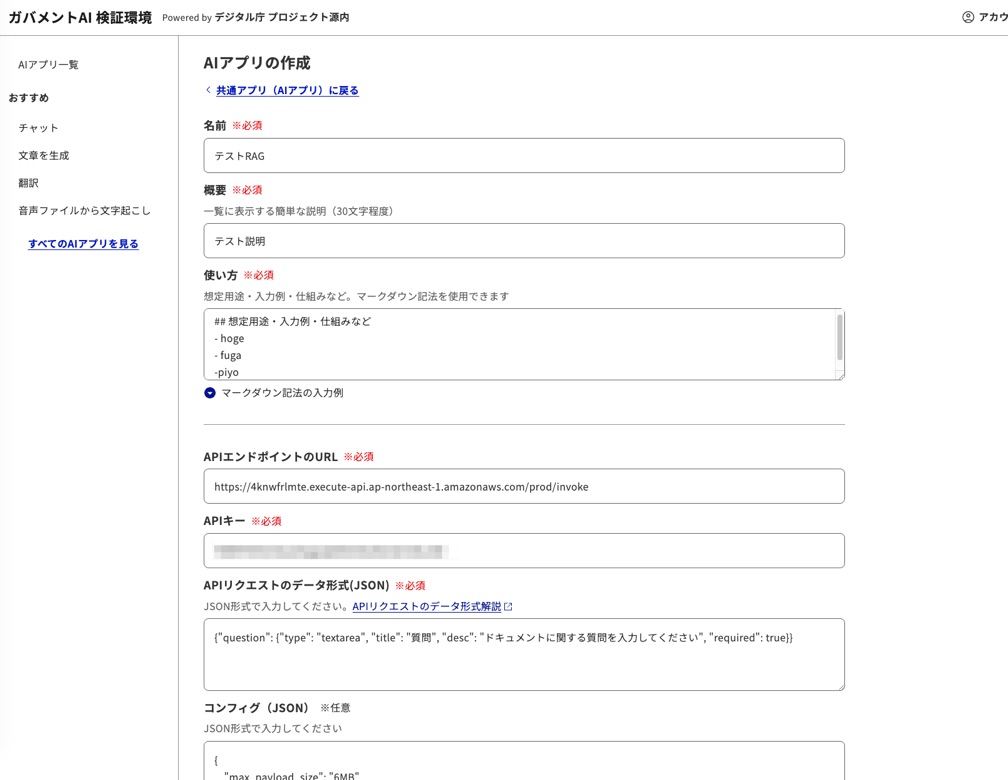The image size is (1008, 780).
Task: Select 翻訳 from the sidebar
Action: [x=27, y=184]
